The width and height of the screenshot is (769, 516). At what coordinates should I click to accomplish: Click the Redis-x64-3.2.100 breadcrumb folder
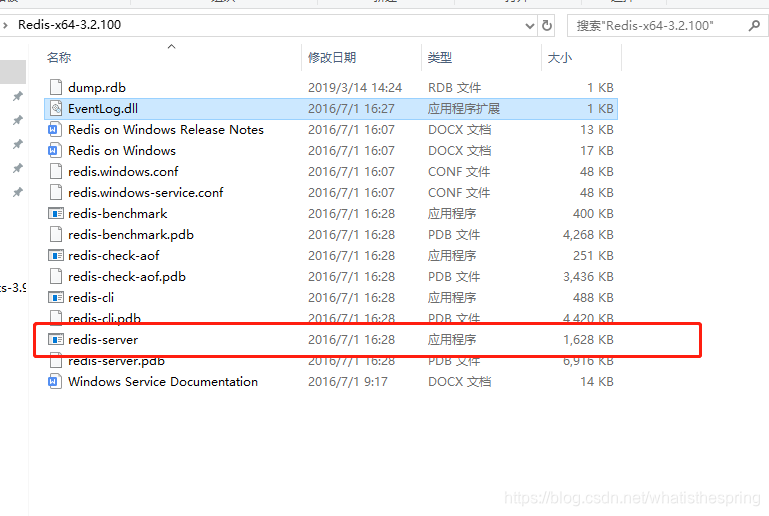(x=70, y=25)
